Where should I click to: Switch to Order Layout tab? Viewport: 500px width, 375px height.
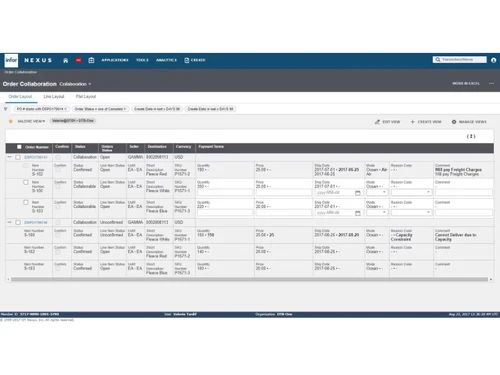pyautogui.click(x=20, y=97)
